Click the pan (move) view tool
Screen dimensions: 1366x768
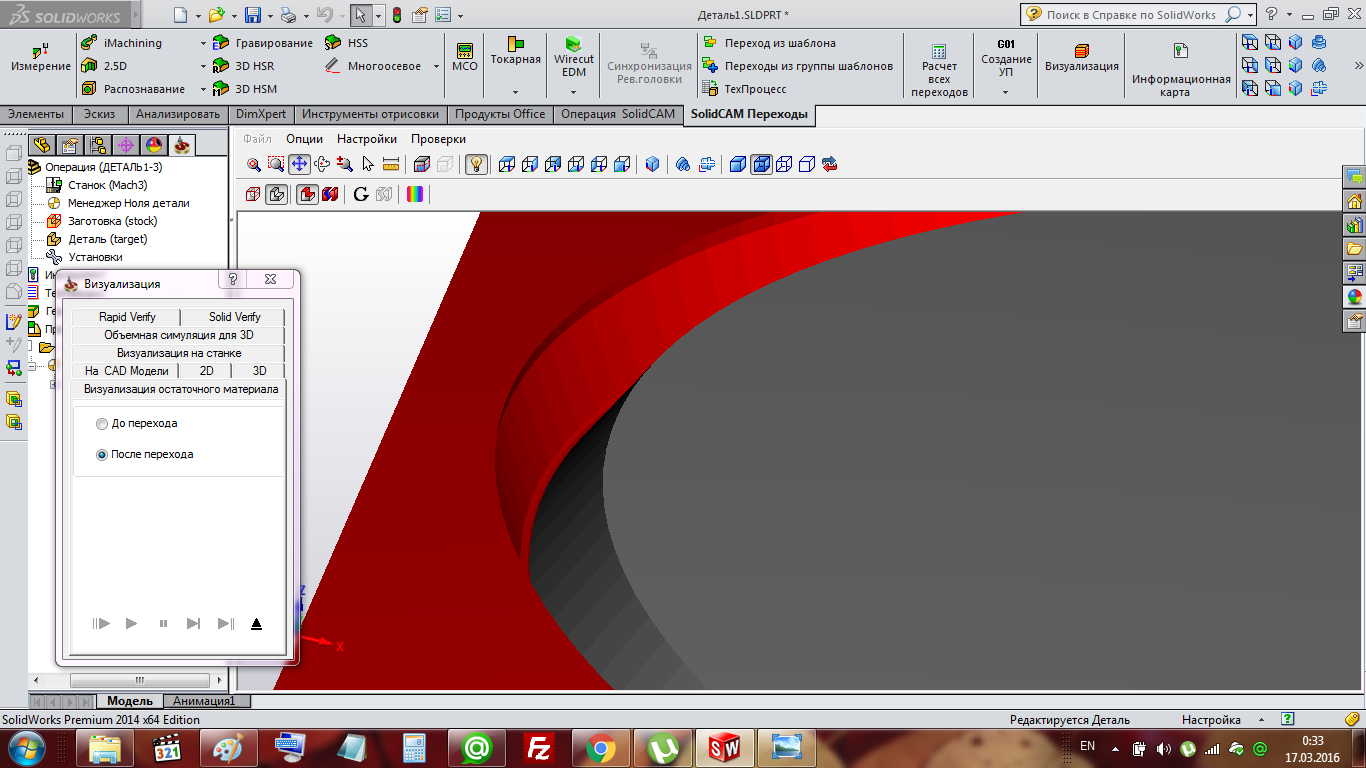pos(299,165)
